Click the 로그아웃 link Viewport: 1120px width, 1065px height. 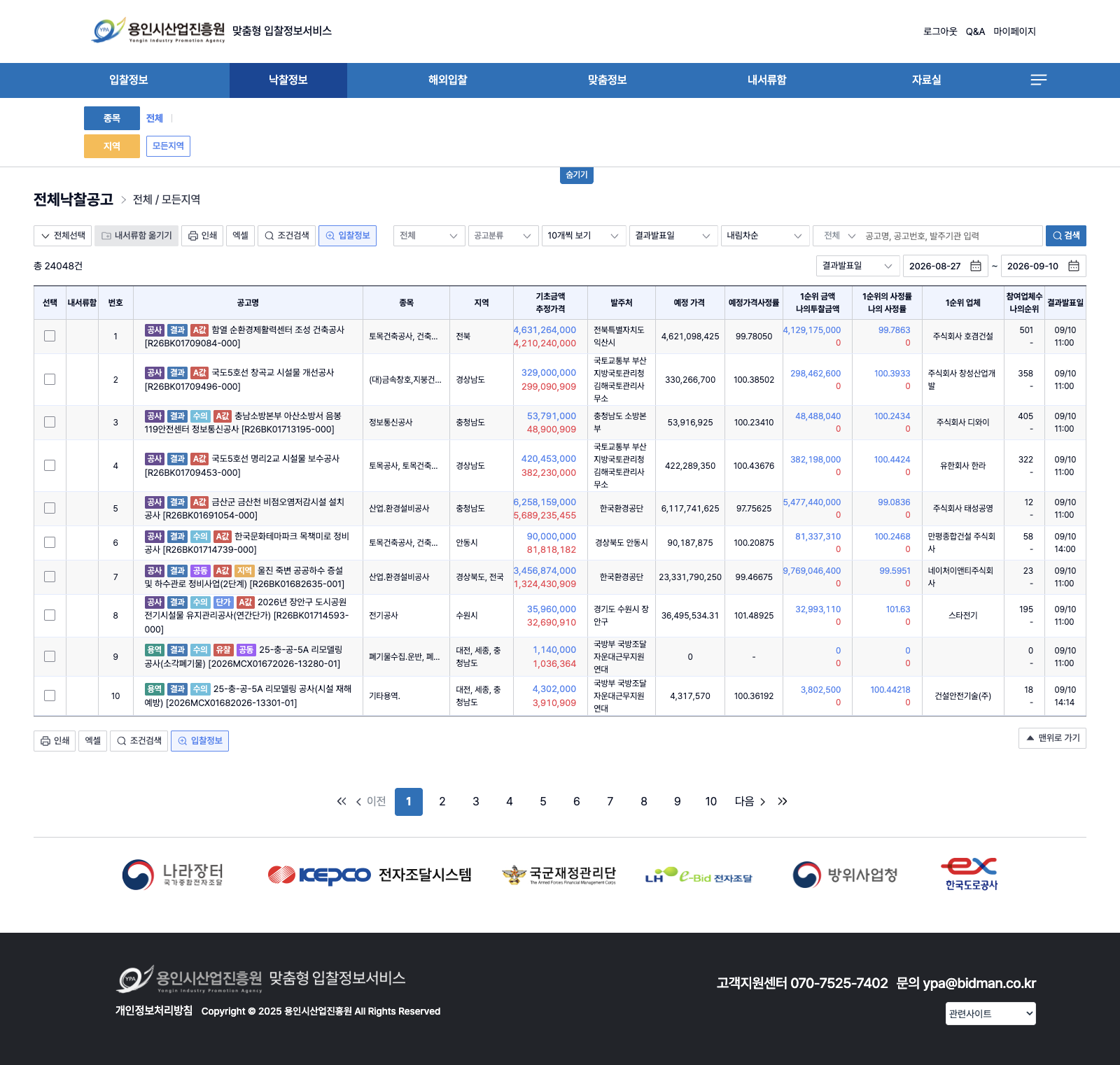point(940,31)
